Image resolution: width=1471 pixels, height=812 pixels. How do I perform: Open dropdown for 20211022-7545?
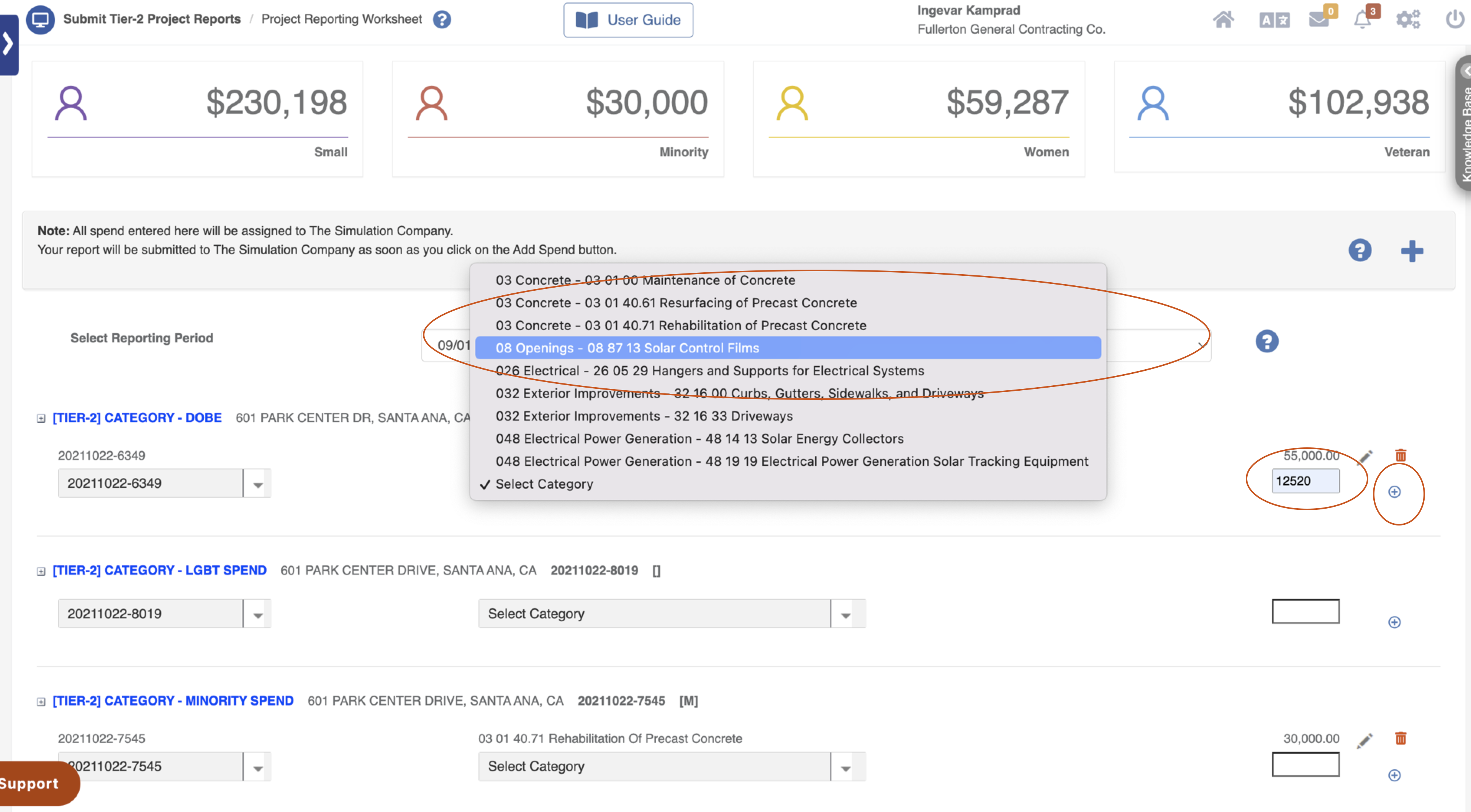(164, 766)
